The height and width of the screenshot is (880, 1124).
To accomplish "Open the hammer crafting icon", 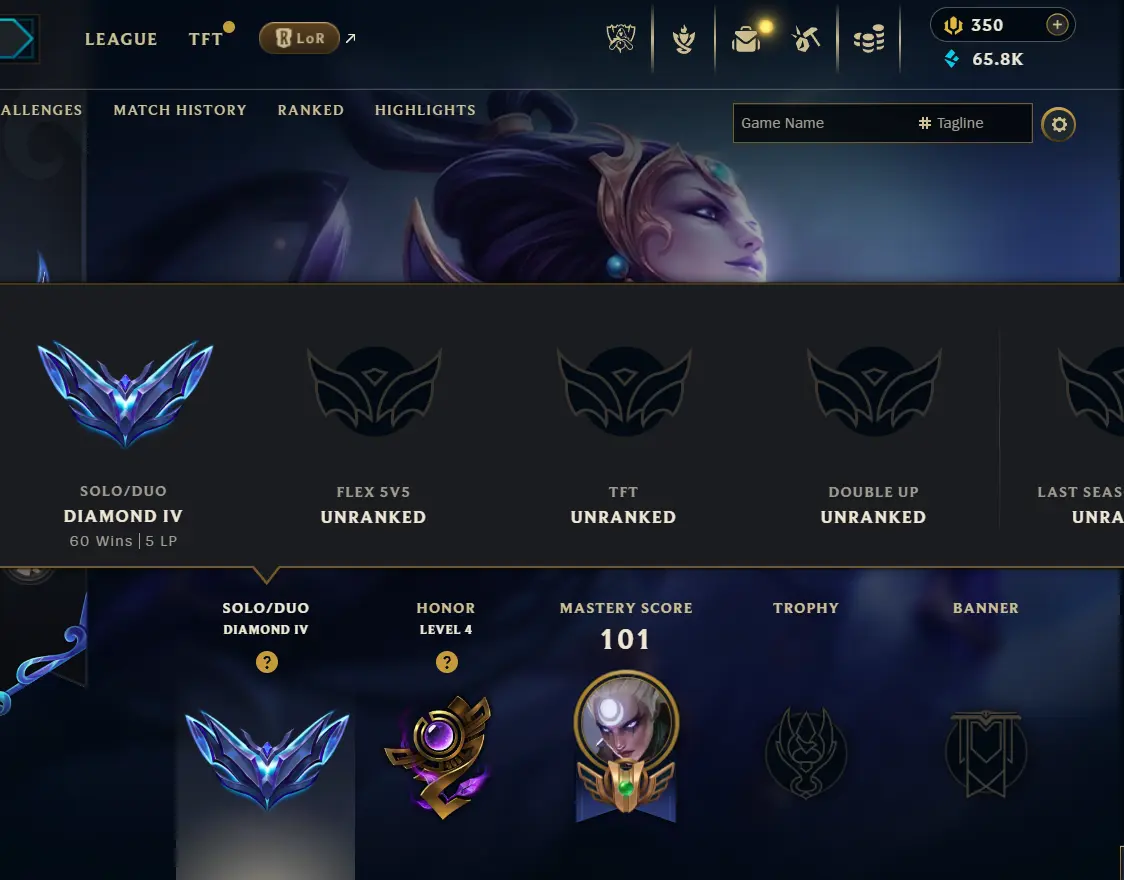I will click(x=806, y=39).
